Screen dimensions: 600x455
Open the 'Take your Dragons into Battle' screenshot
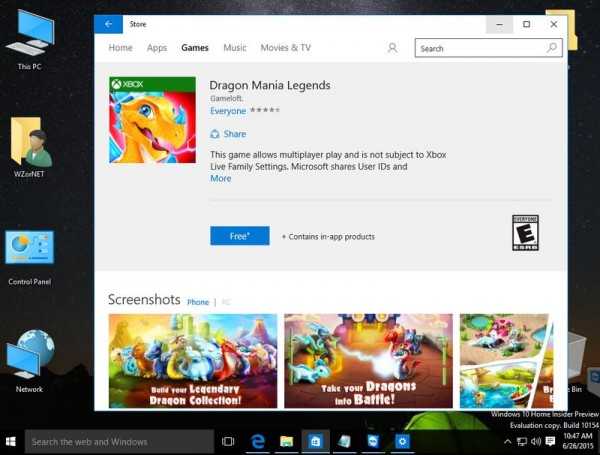tap(368, 360)
